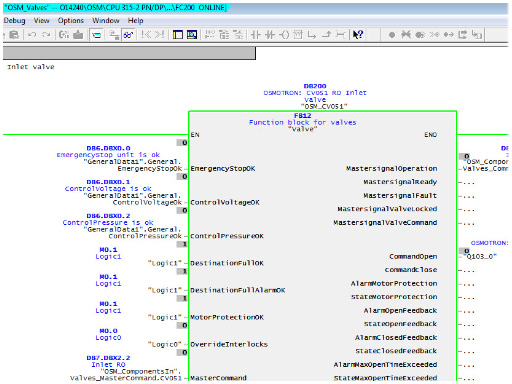Select the MastersignalValveLocked output pin
This screenshot has width=512, height=384.
(387, 209)
